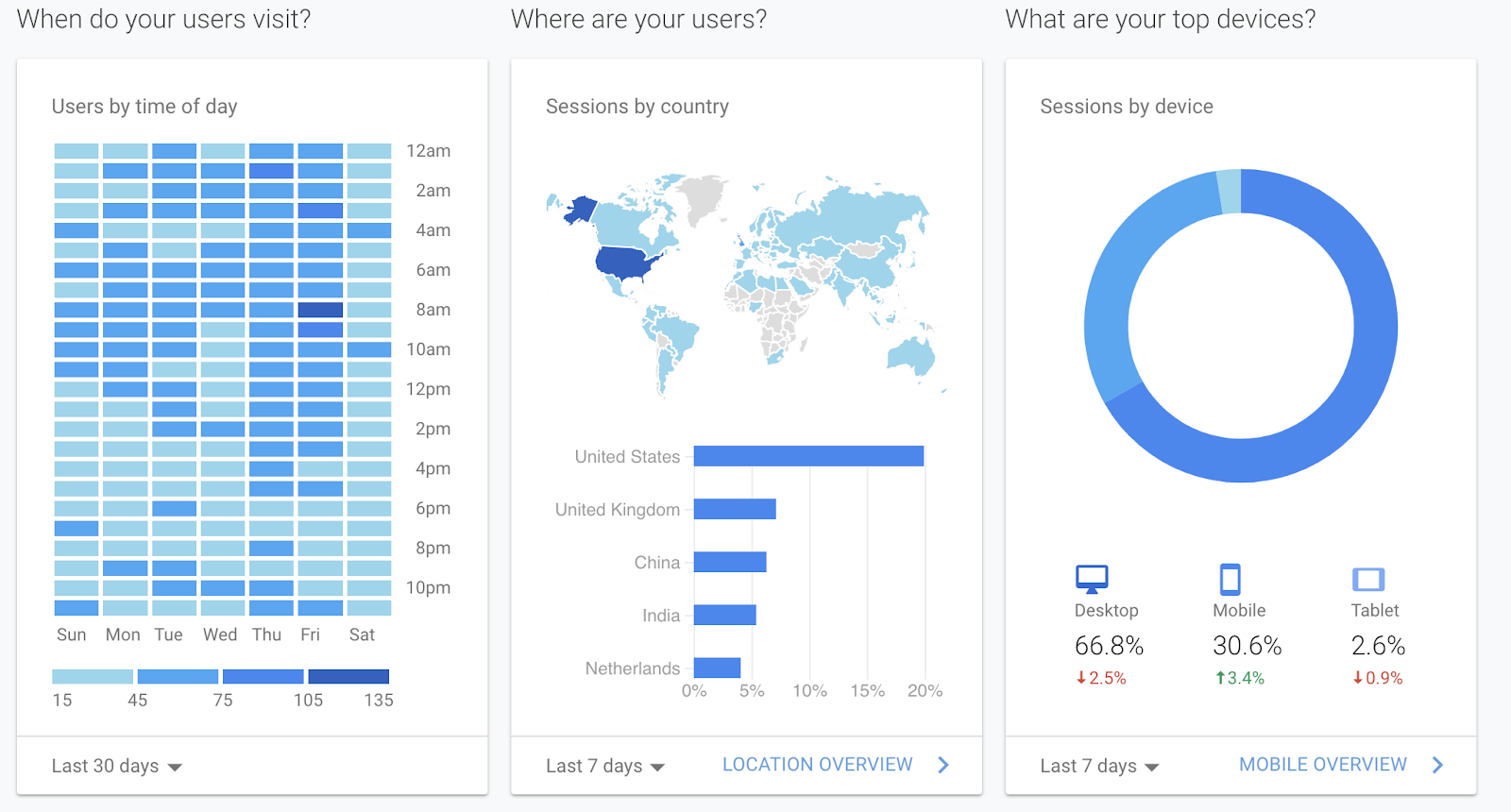The height and width of the screenshot is (812, 1511).
Task: Click the Tablet device icon
Action: coord(1368,579)
